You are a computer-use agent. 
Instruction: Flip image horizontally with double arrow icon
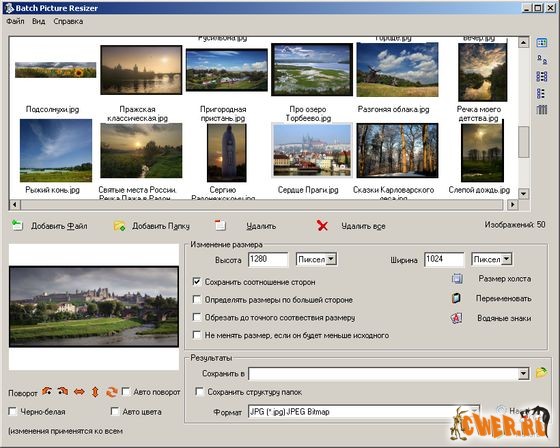79,392
